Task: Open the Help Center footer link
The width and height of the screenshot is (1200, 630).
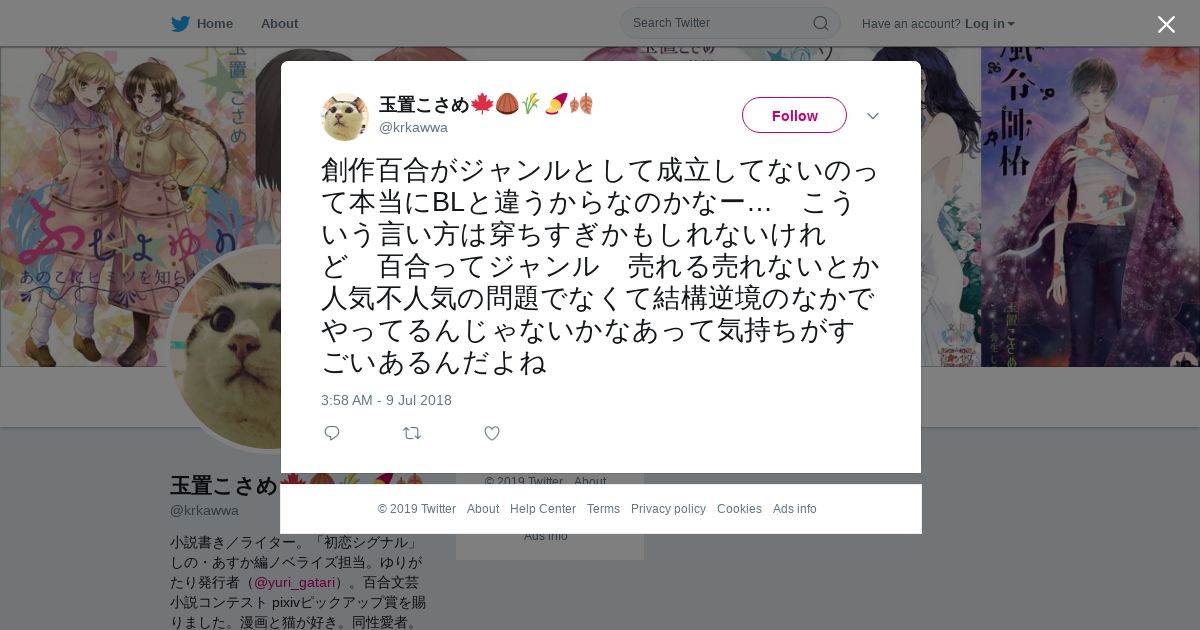Action: (543, 509)
